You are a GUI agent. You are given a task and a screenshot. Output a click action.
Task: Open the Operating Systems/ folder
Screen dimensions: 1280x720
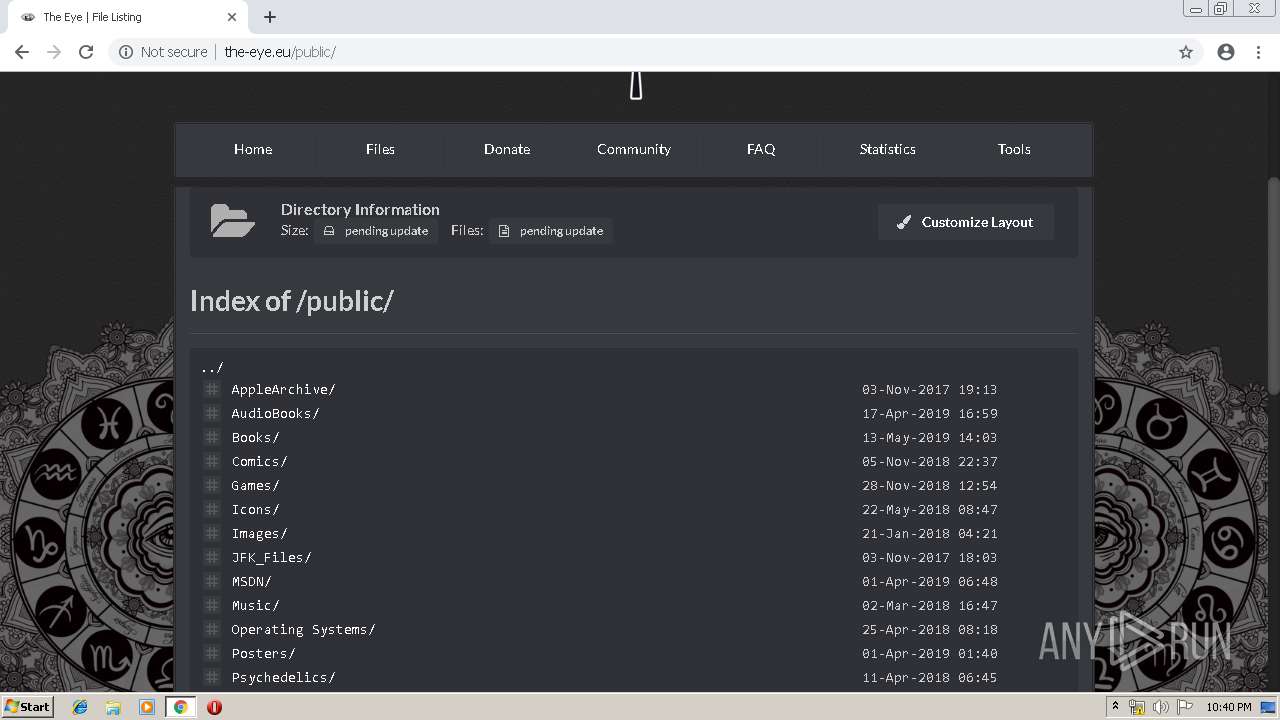pos(303,629)
